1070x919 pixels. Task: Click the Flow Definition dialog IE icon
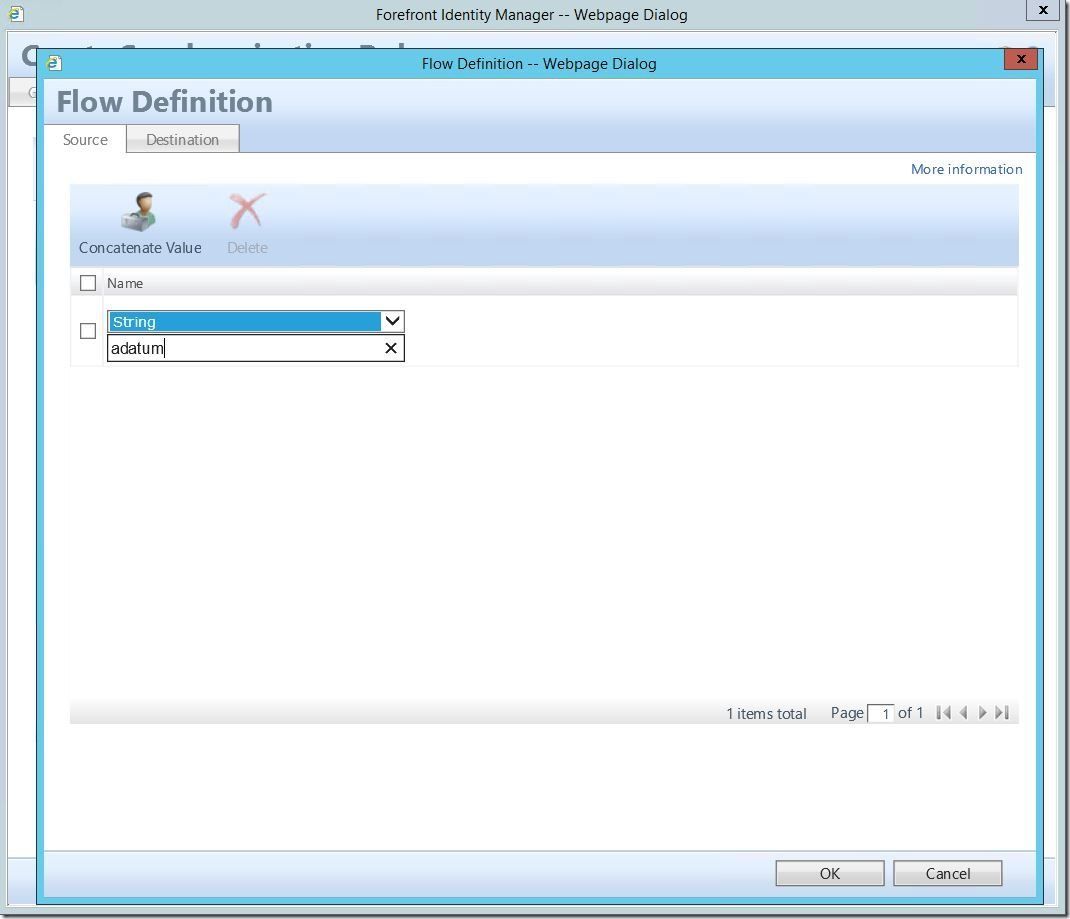click(54, 63)
